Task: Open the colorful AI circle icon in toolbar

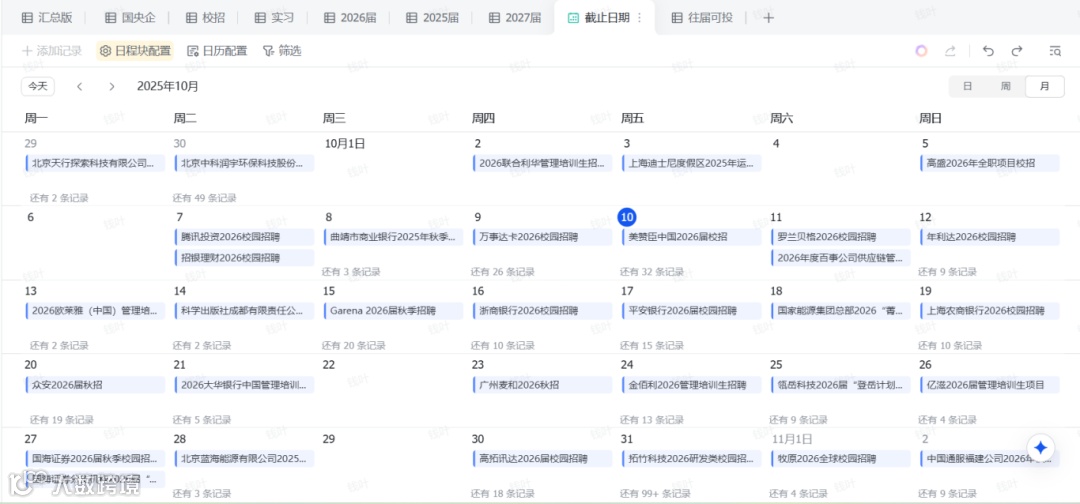Action: coord(921,51)
